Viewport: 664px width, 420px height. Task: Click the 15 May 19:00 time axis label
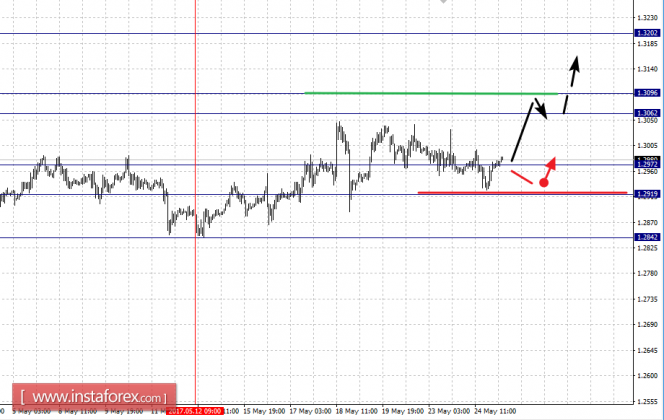point(264,411)
